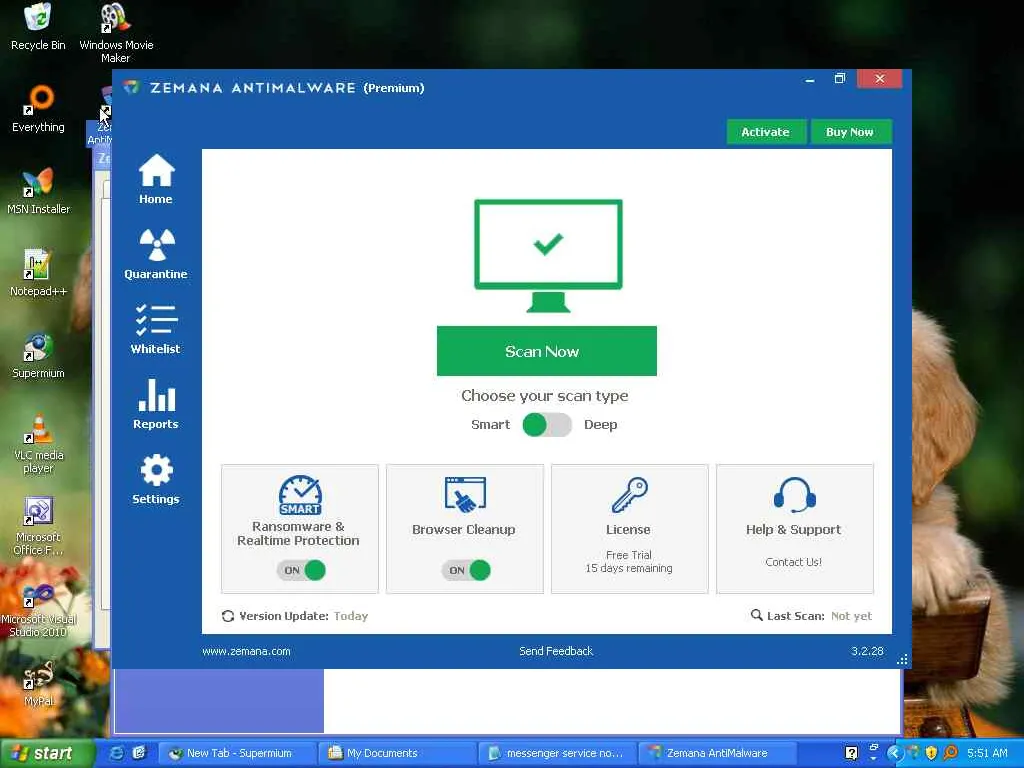Open Recycle Bin desktop icon

pyautogui.click(x=38, y=27)
